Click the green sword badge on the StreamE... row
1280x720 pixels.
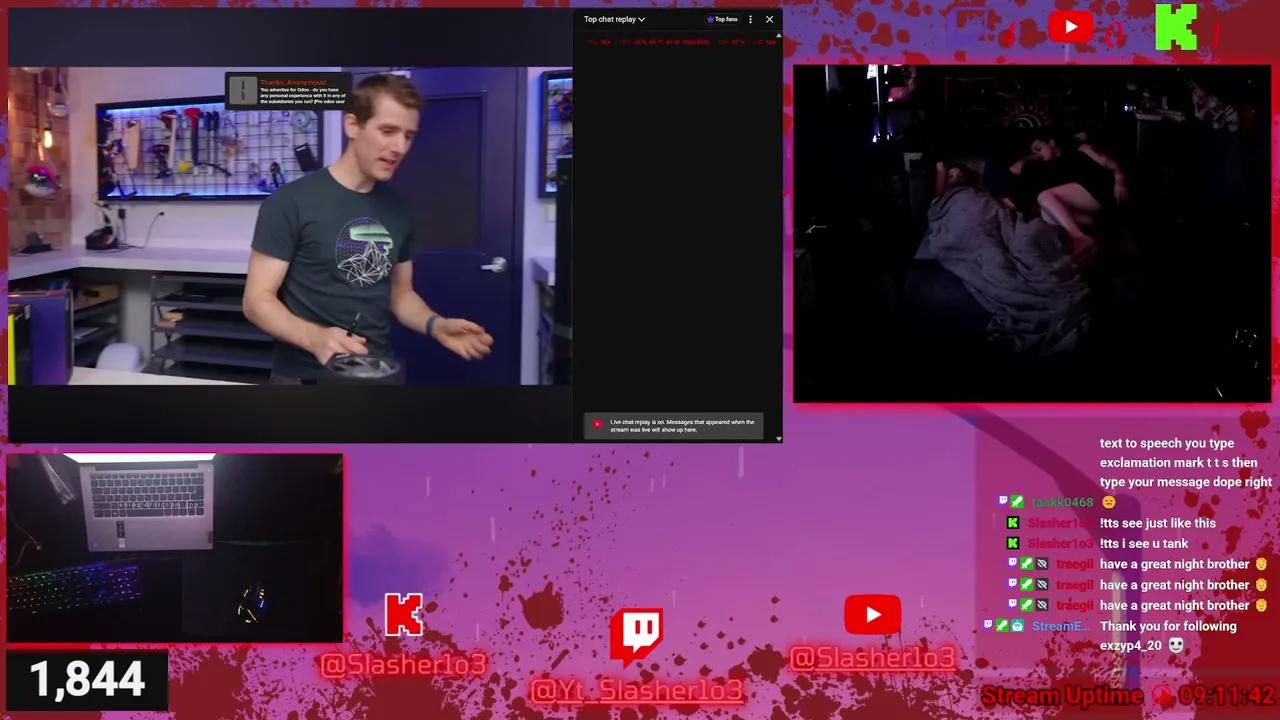pyautogui.click(x=1002, y=626)
